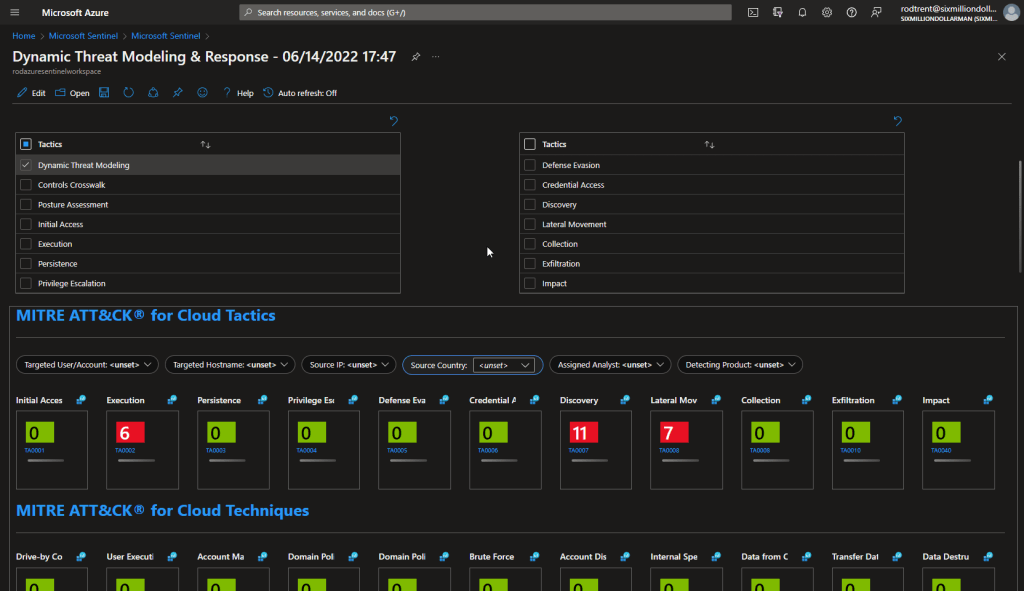Click Open in workbook toolbar

coord(72,93)
